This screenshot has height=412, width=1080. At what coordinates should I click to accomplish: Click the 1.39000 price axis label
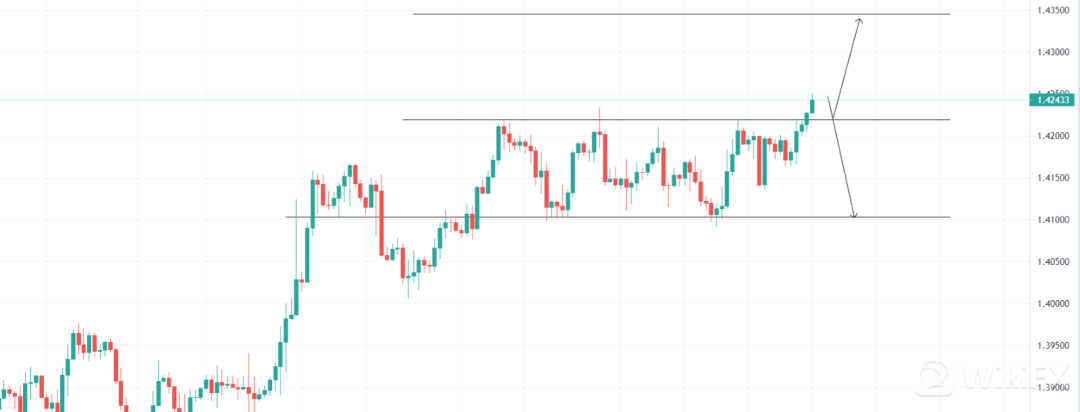[1055, 387]
